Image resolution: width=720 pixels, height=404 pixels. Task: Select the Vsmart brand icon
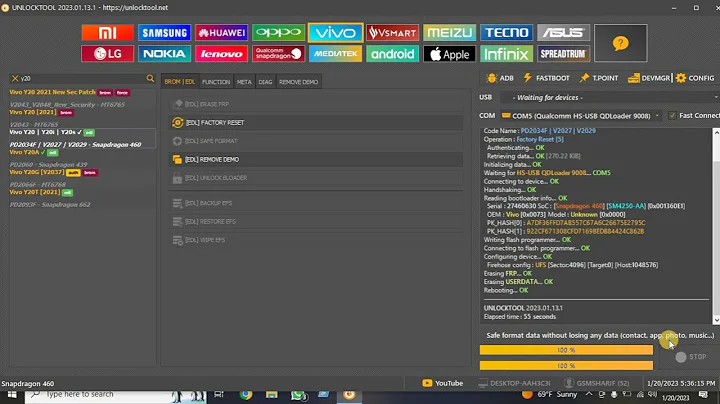click(x=393, y=33)
